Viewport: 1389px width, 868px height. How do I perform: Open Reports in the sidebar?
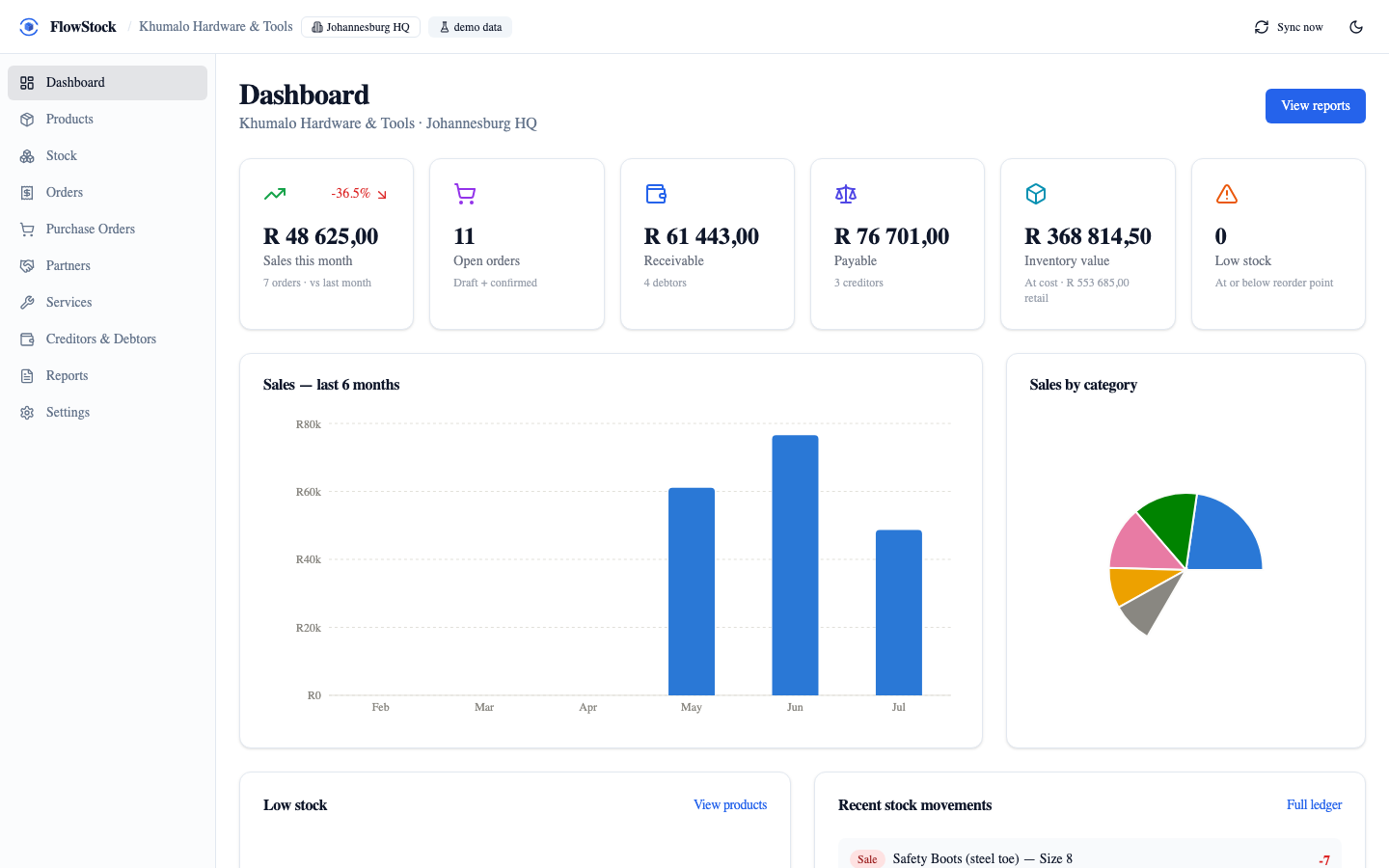107,376
